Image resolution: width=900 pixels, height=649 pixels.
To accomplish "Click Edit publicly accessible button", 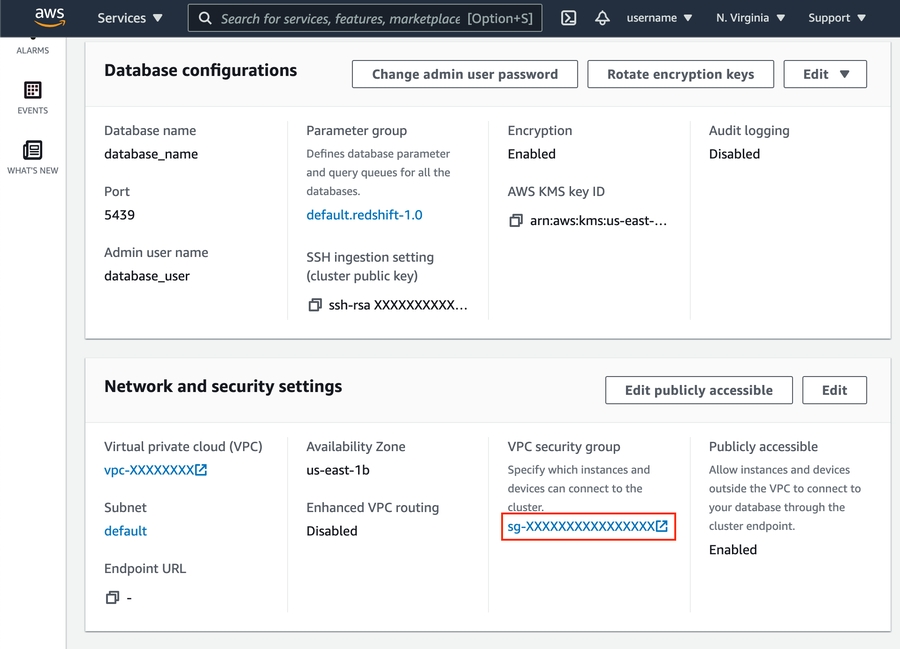I will 698,390.
